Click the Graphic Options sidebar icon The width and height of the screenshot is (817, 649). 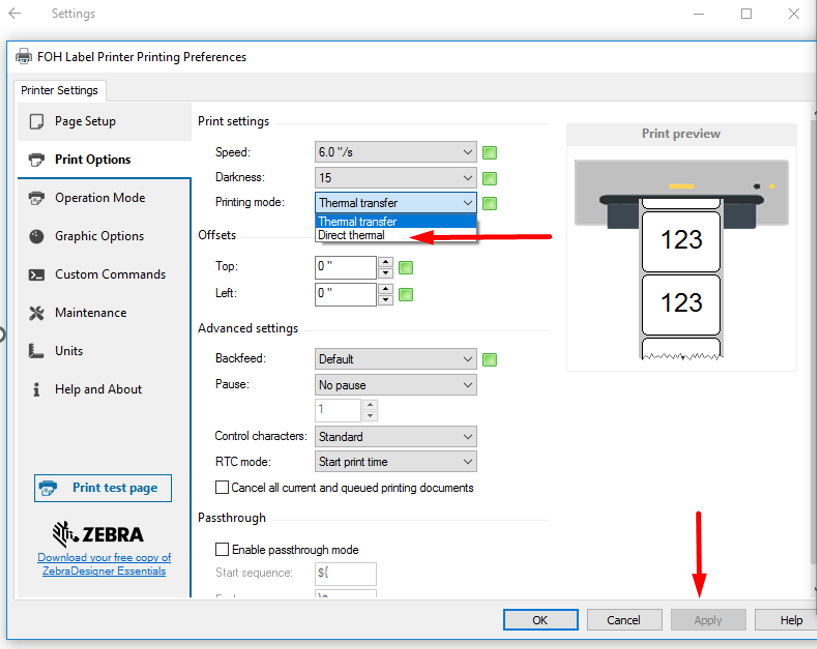(37, 236)
